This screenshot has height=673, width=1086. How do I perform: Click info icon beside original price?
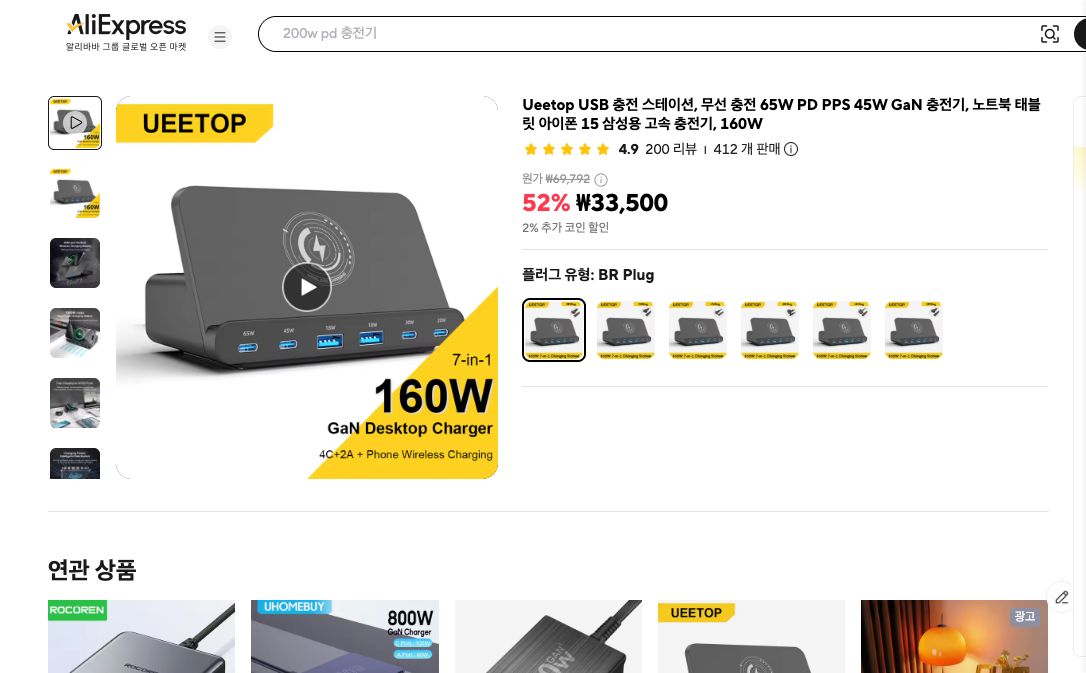click(x=601, y=180)
